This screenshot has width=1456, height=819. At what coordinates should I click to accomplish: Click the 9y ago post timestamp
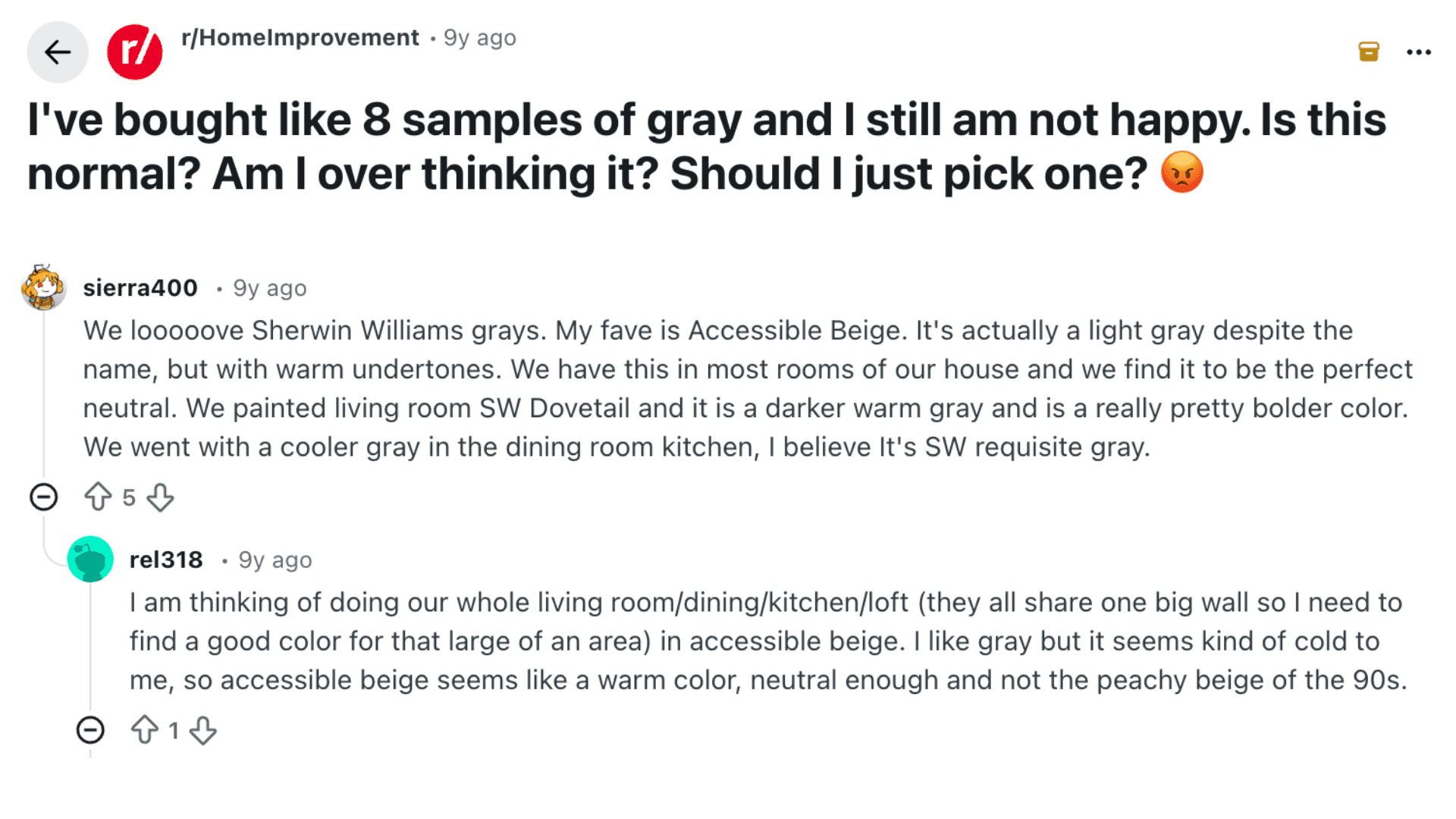(x=479, y=37)
